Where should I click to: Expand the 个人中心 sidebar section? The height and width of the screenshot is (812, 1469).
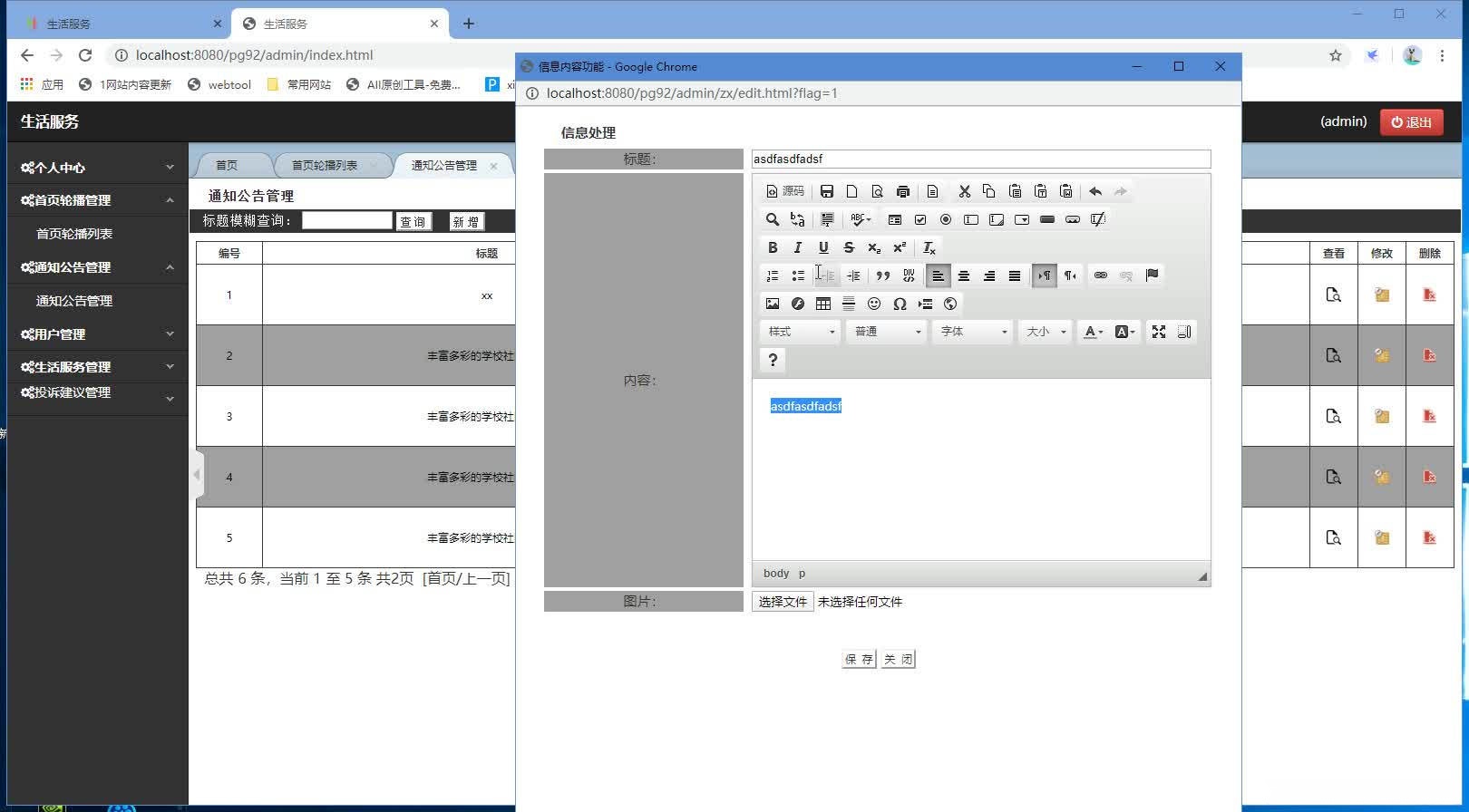[97, 168]
